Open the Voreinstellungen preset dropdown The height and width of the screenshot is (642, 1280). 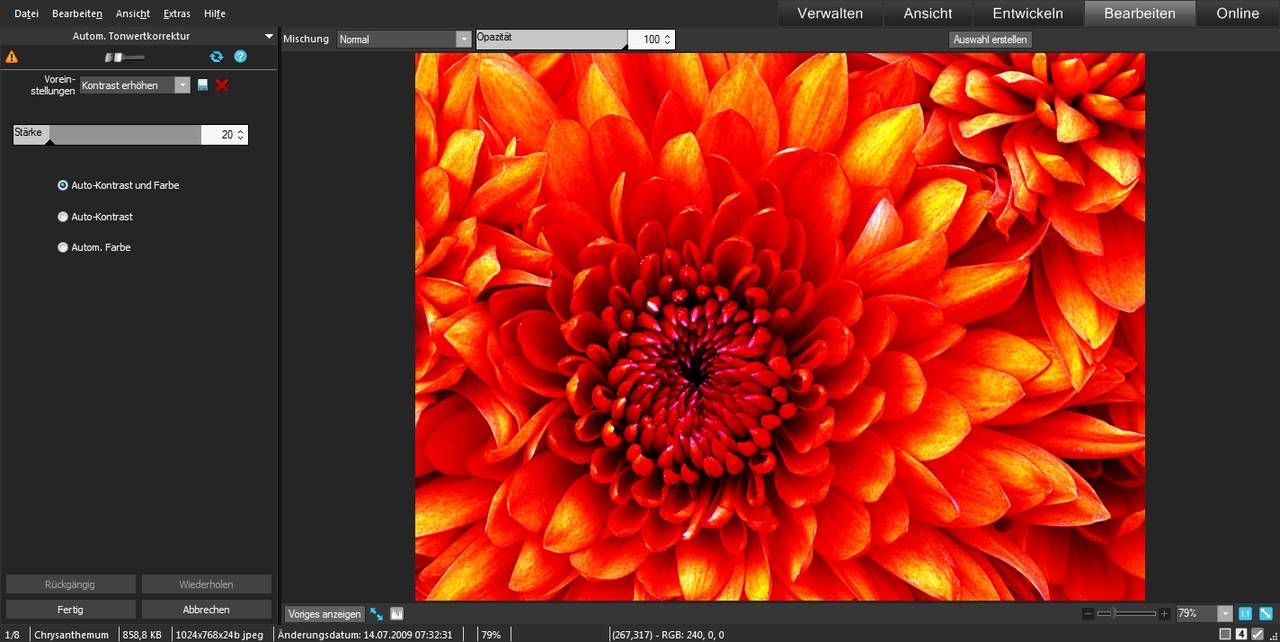click(x=135, y=86)
